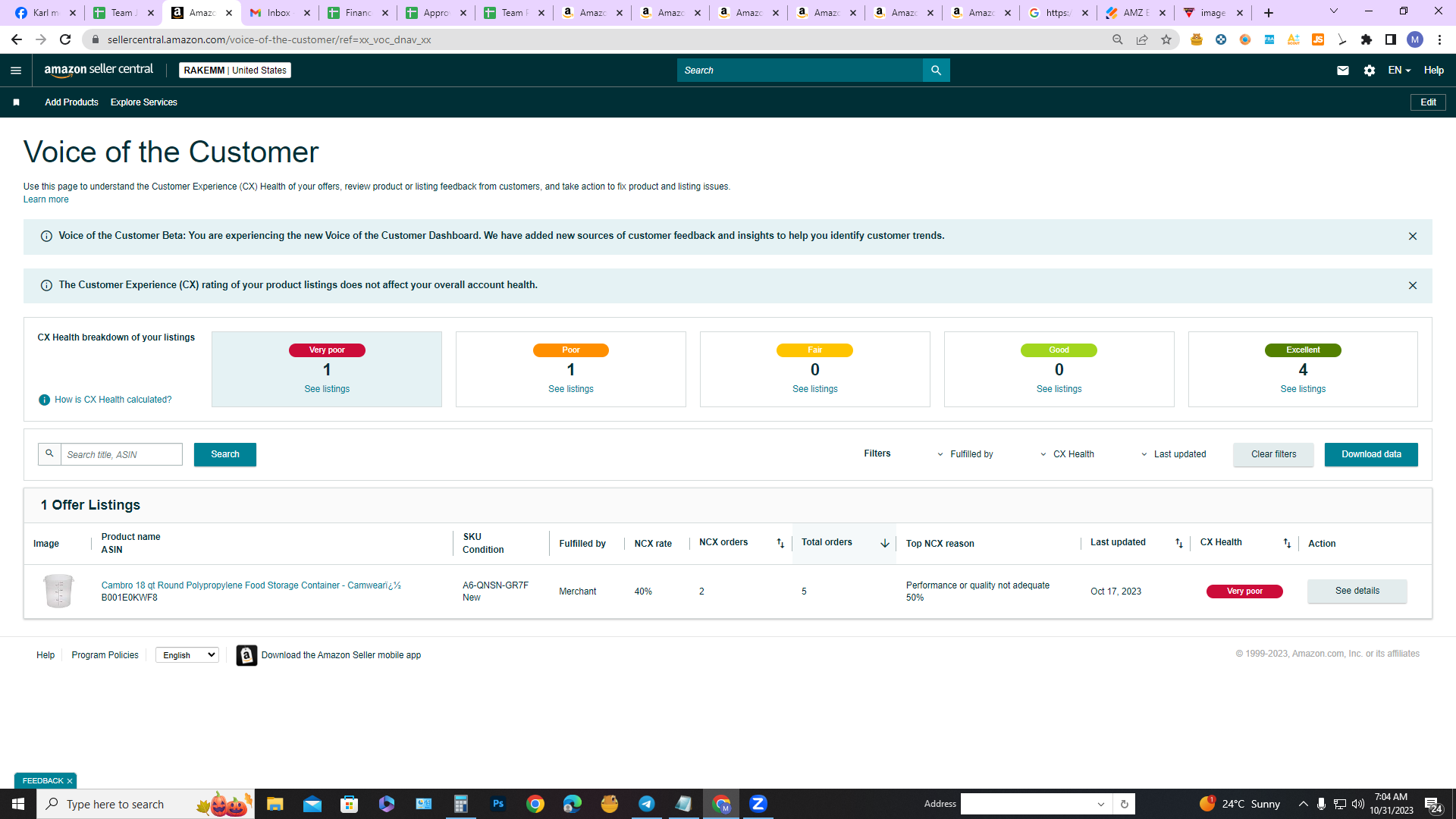This screenshot has height=819, width=1456.
Task: Open File Explorer from the taskbar
Action: pos(275,804)
